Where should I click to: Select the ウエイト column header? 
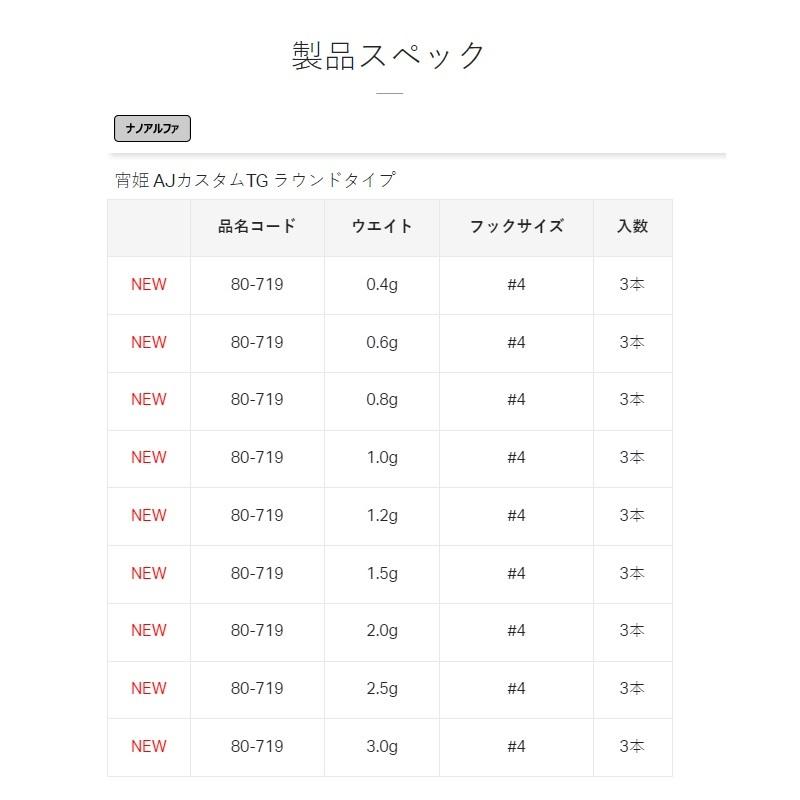[382, 226]
